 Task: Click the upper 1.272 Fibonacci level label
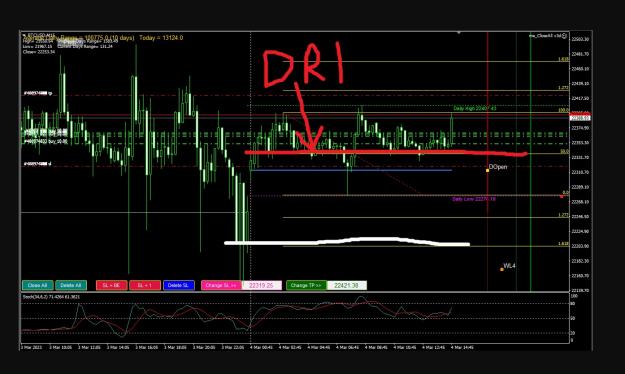563,88
